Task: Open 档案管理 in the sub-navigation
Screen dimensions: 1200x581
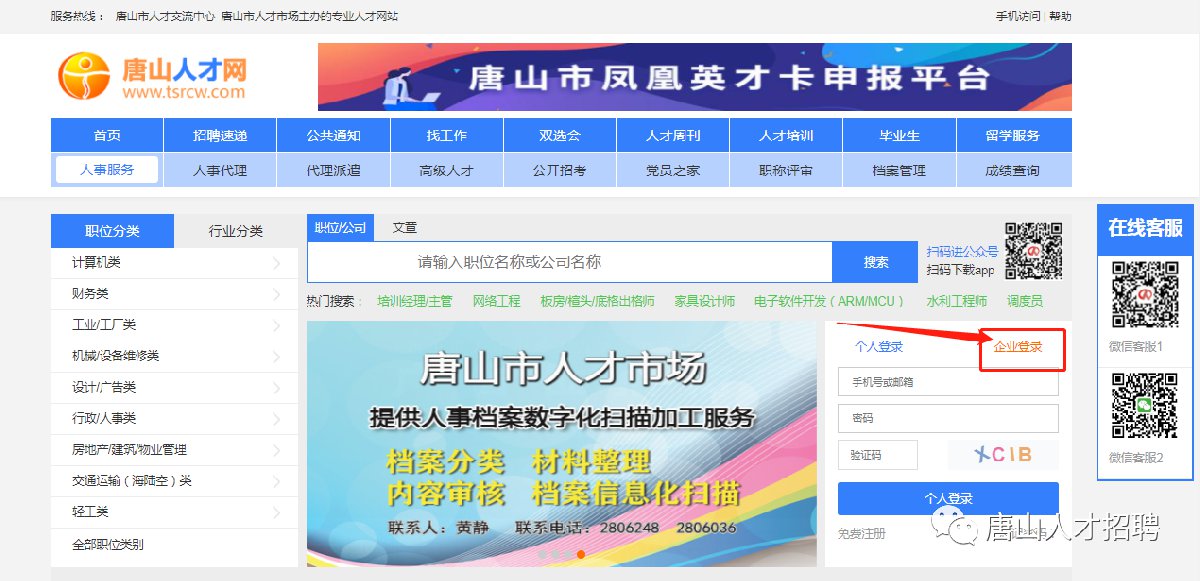Action: pyautogui.click(x=899, y=170)
